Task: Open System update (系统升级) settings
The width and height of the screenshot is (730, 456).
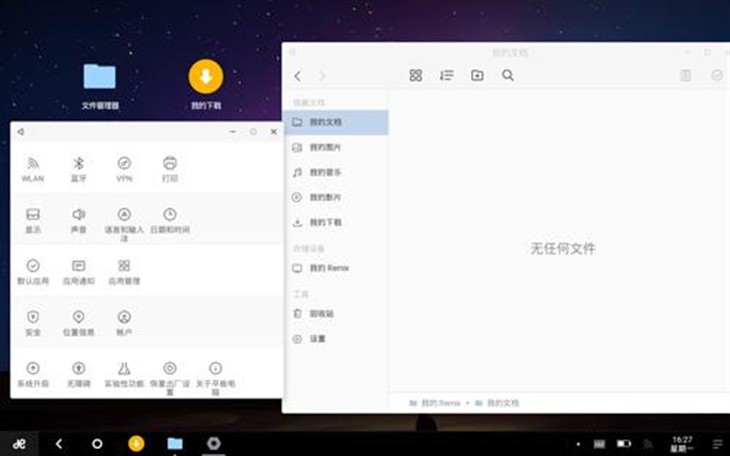Action: (x=33, y=374)
